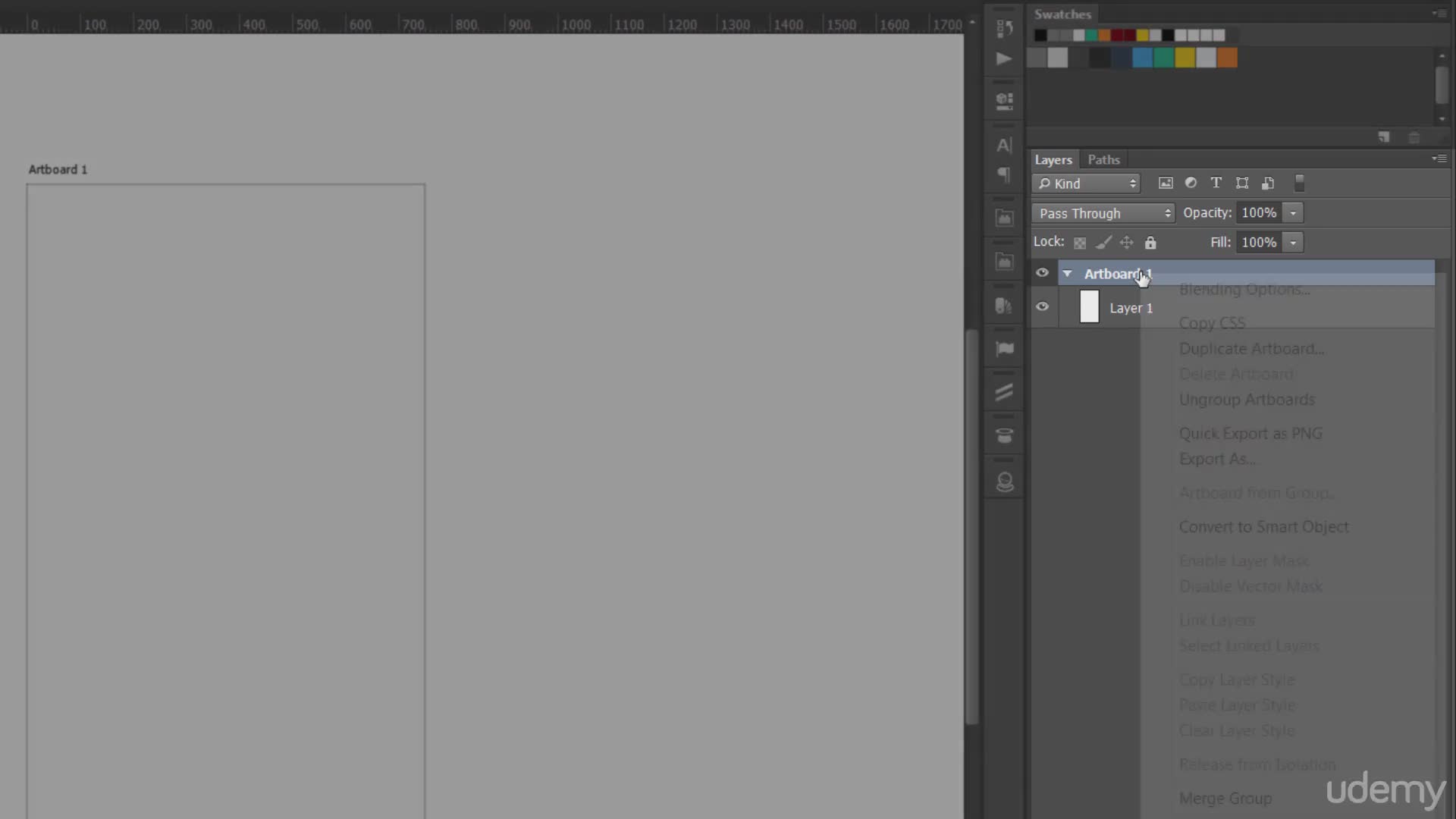Click the Swatches panel scroll-down arrow

point(1442,119)
